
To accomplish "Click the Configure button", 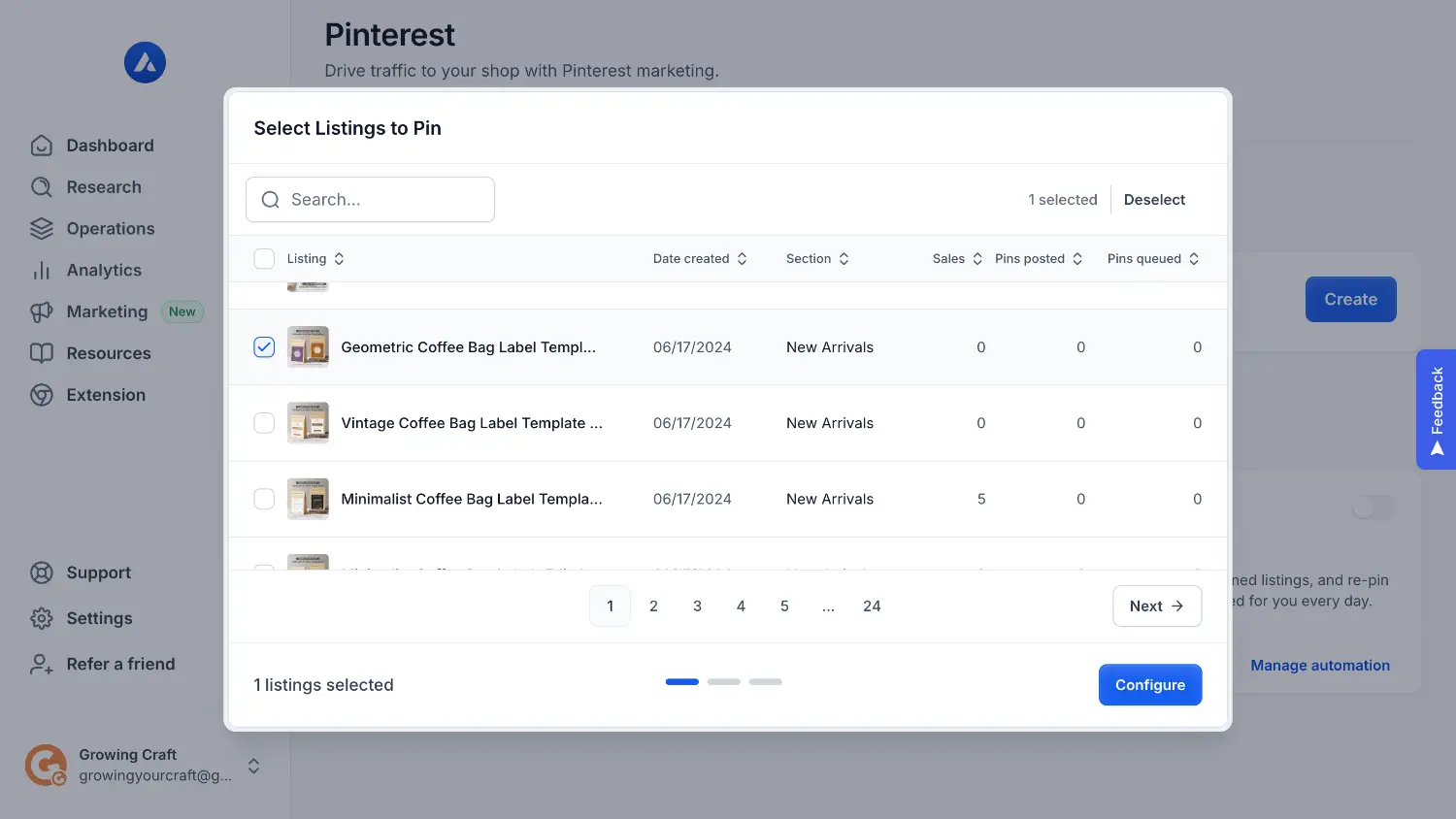I will click(x=1150, y=685).
